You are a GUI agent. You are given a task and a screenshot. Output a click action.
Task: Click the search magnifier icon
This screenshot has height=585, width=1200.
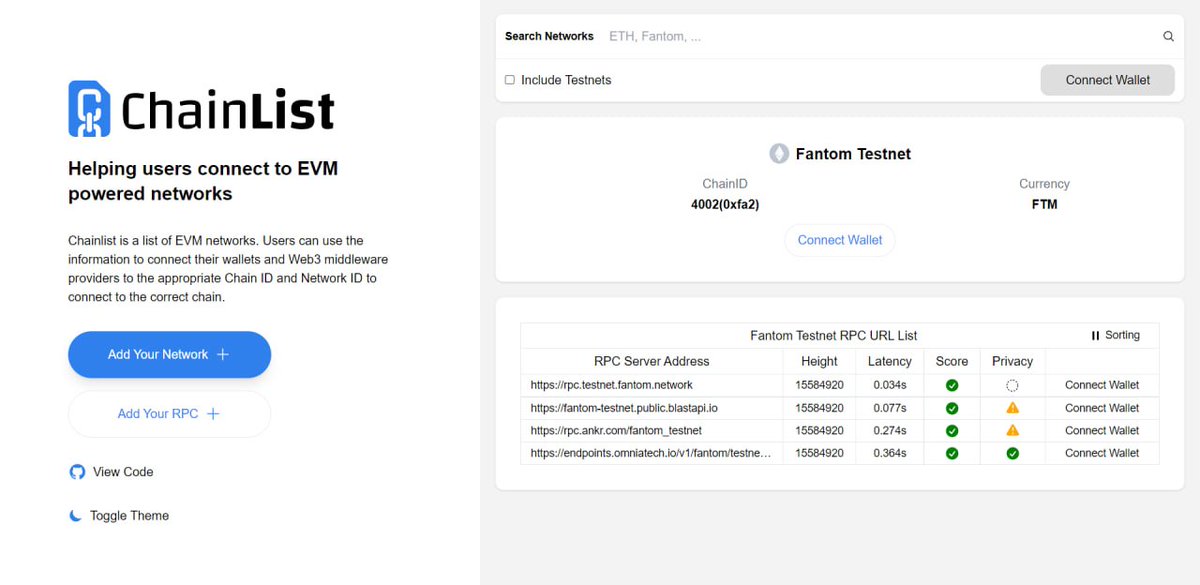pos(1168,36)
